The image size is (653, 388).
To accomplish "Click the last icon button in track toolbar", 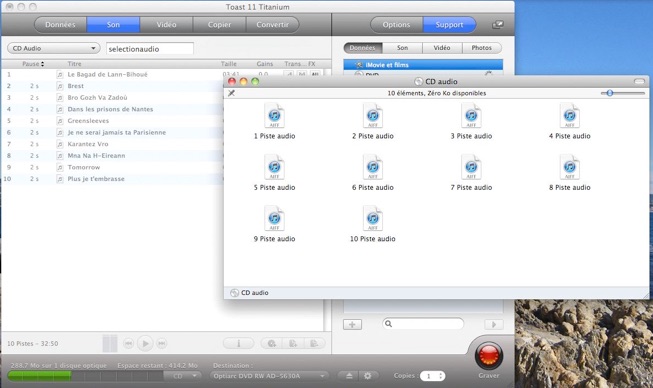I will point(314,343).
